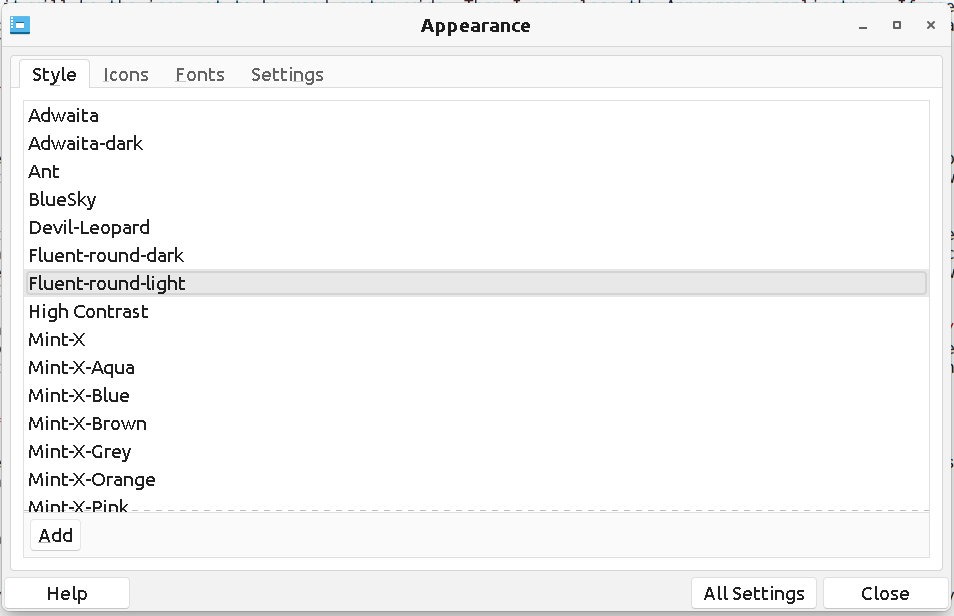954x616 pixels.
Task: Go to the Settings tab
Action: click(287, 75)
